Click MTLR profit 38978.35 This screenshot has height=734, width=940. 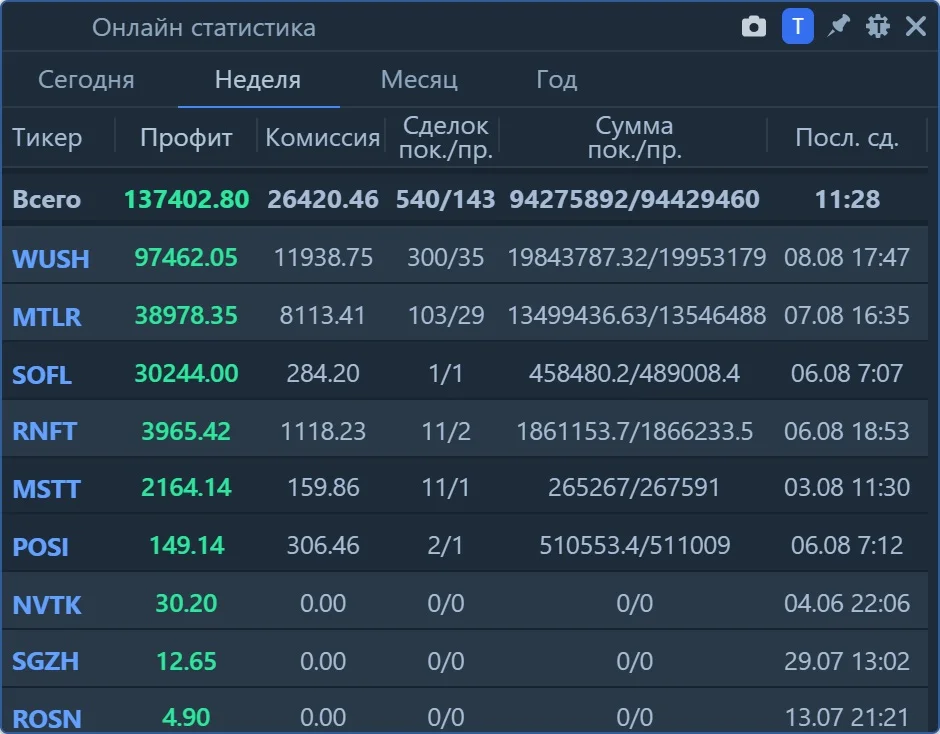pos(186,315)
